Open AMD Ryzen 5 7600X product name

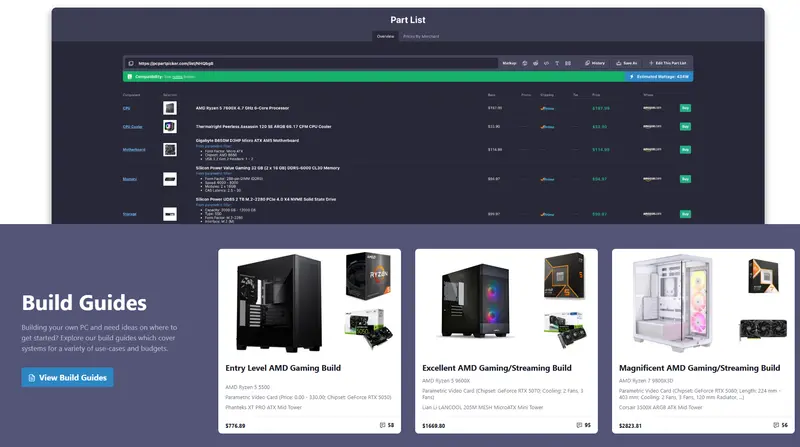pos(242,108)
